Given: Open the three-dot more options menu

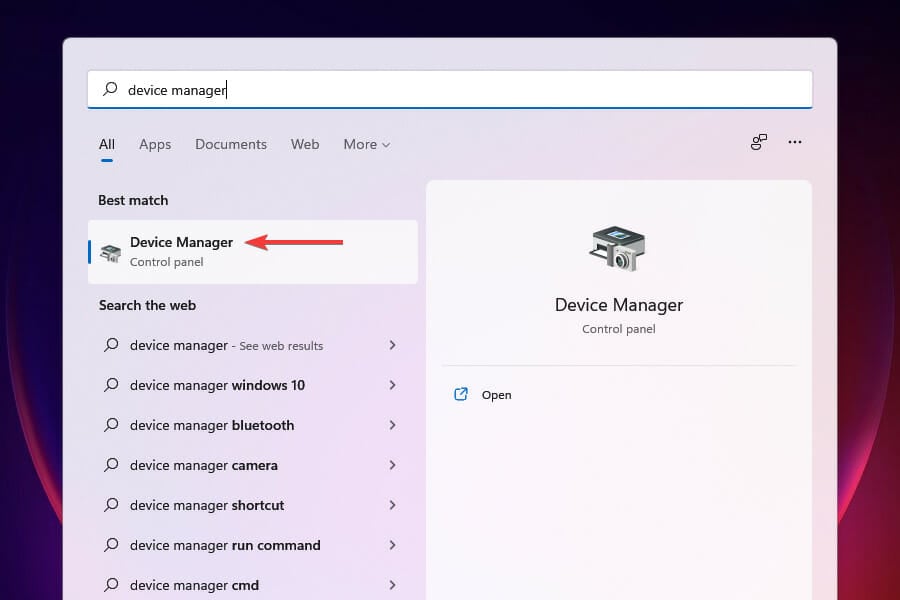Looking at the screenshot, I should [795, 143].
